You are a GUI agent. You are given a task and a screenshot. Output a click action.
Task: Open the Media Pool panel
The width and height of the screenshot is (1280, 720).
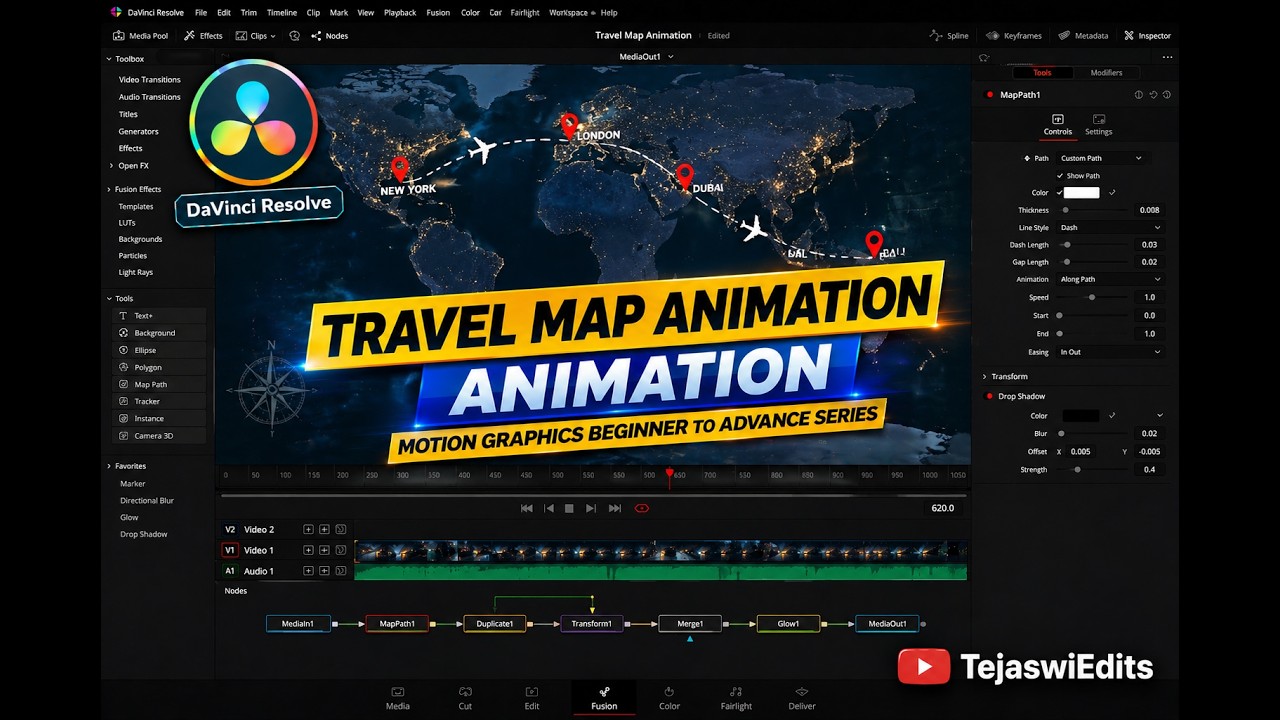pyautogui.click(x=140, y=36)
